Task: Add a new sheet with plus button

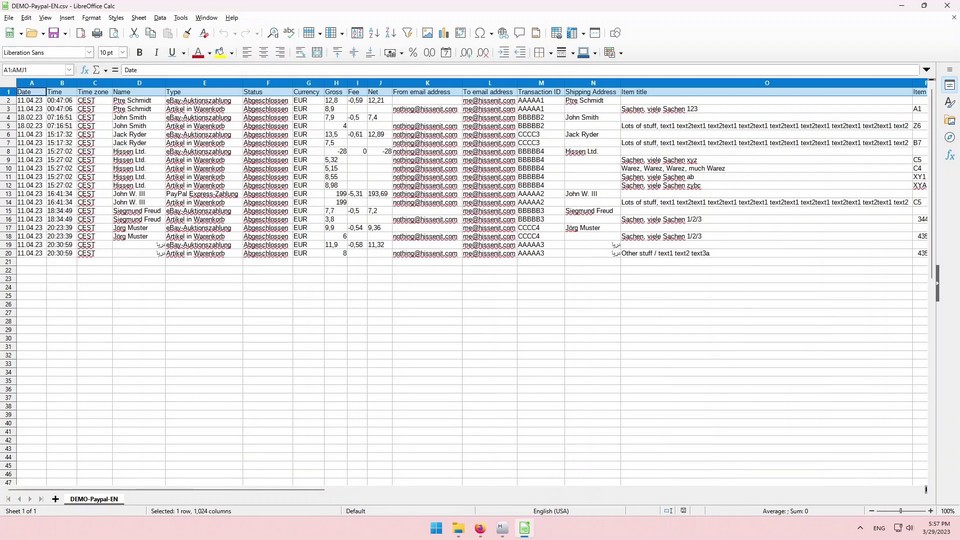Action: (55, 499)
